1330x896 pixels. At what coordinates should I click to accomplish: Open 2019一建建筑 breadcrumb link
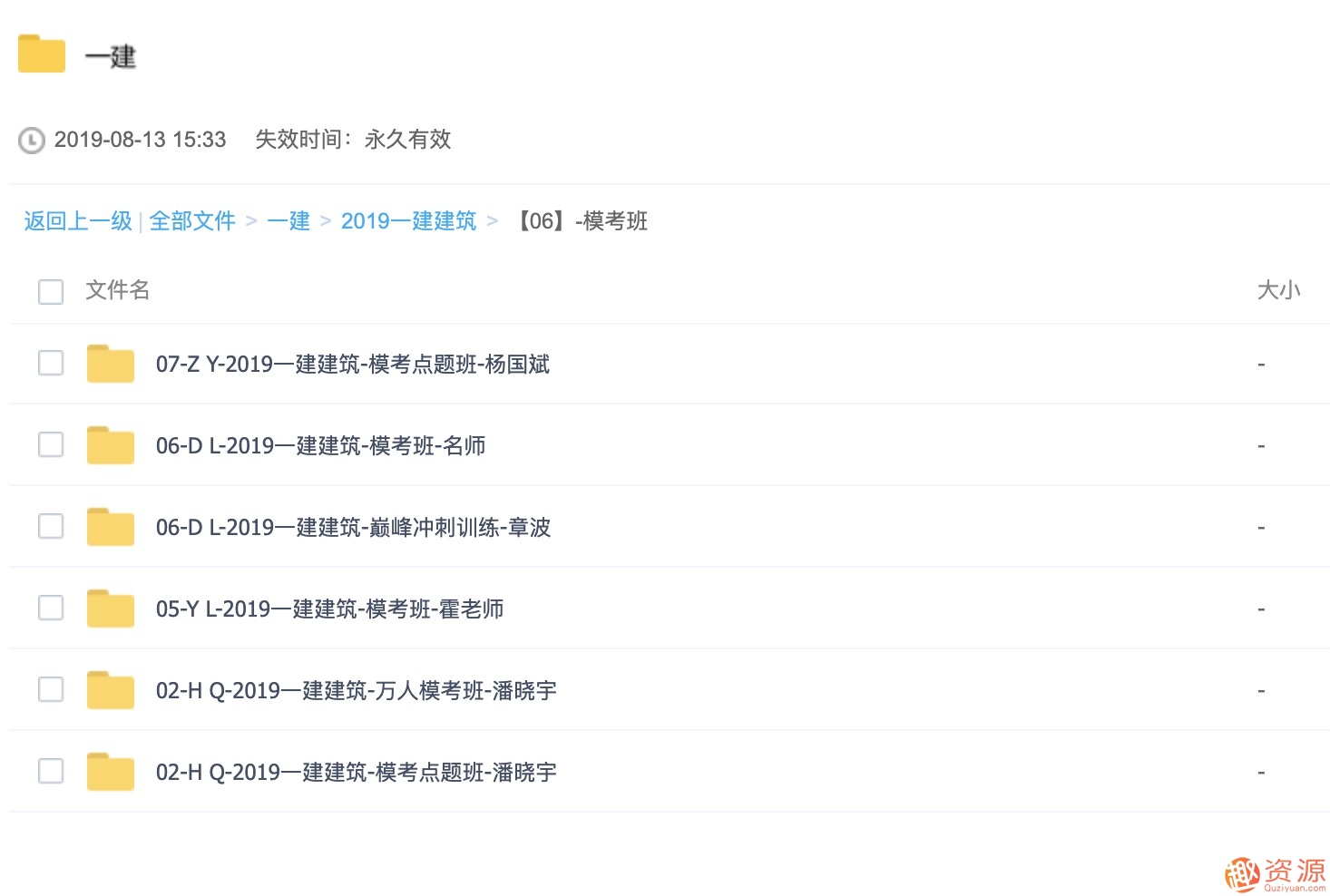(x=408, y=221)
